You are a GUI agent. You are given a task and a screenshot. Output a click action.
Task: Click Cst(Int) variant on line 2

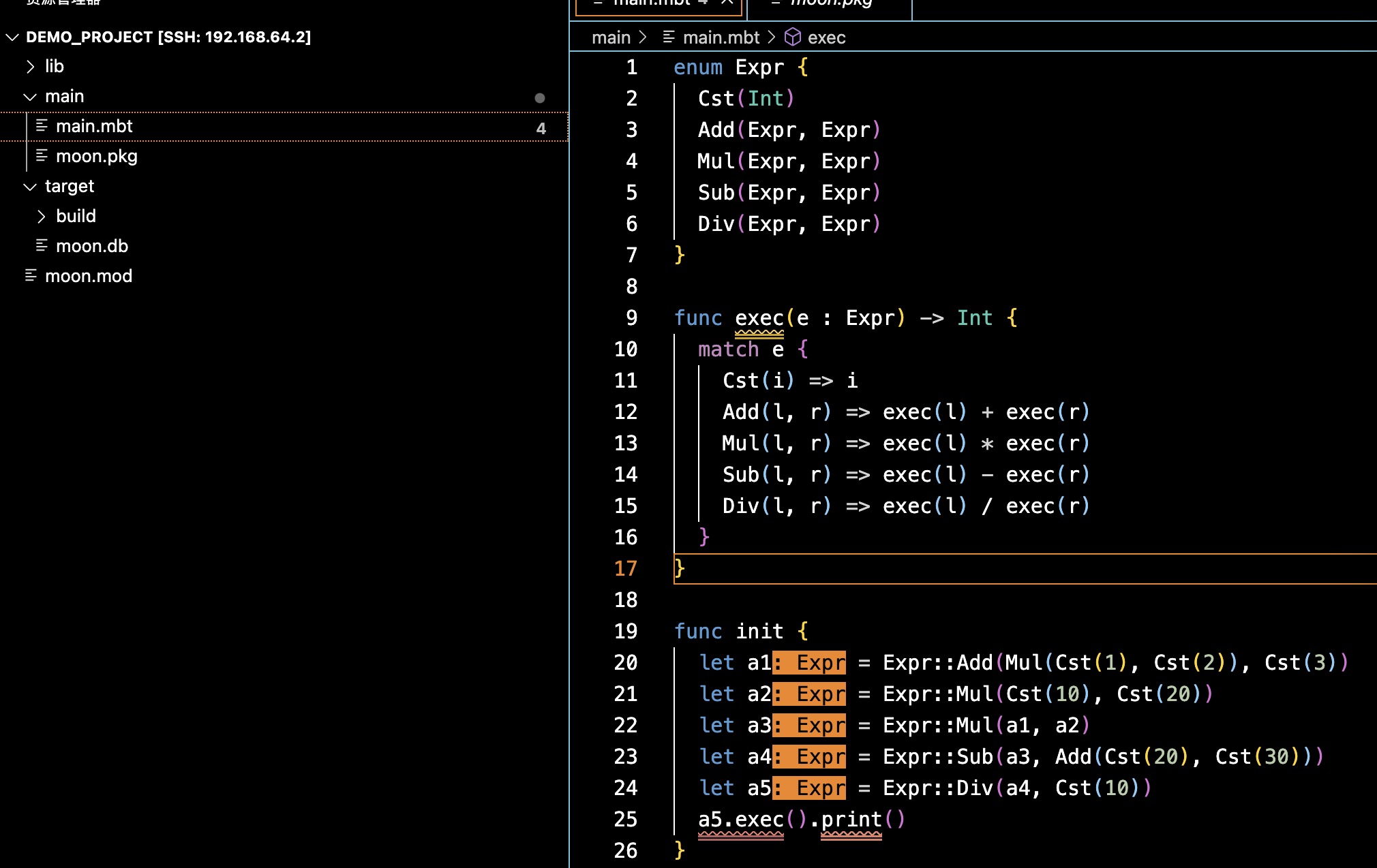(x=746, y=98)
